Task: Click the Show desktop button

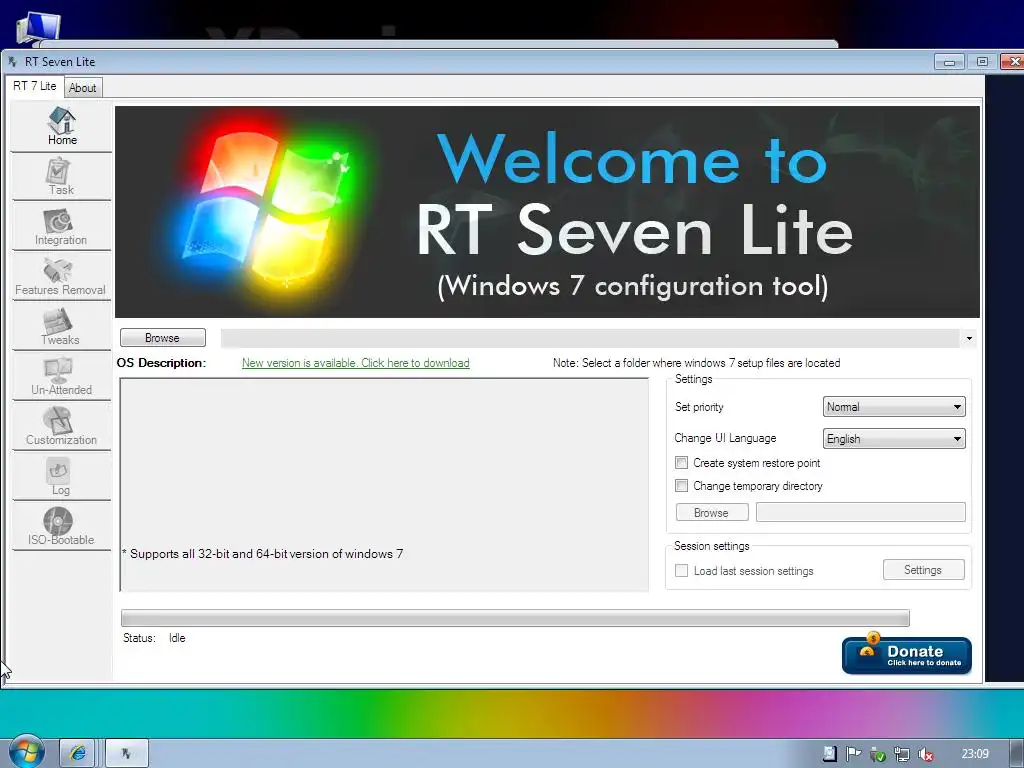Action: [1017, 754]
